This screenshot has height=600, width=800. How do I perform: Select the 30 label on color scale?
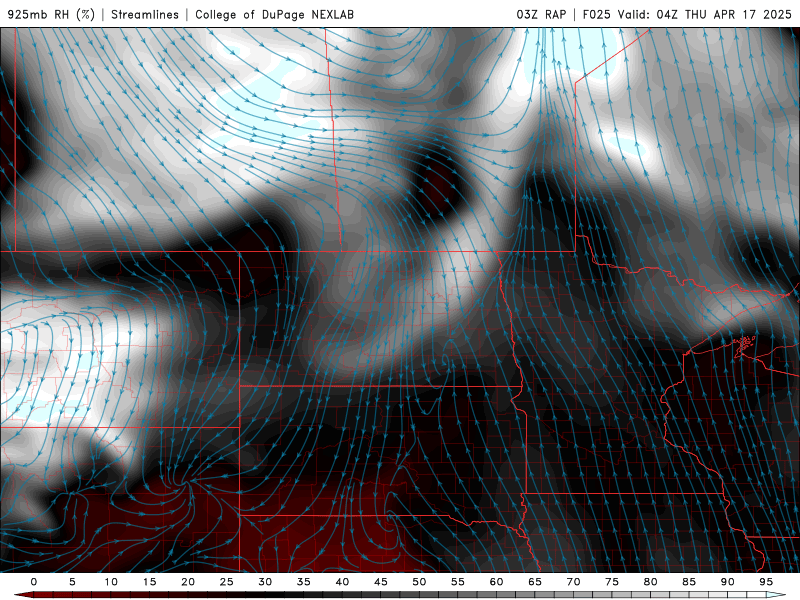point(265,582)
